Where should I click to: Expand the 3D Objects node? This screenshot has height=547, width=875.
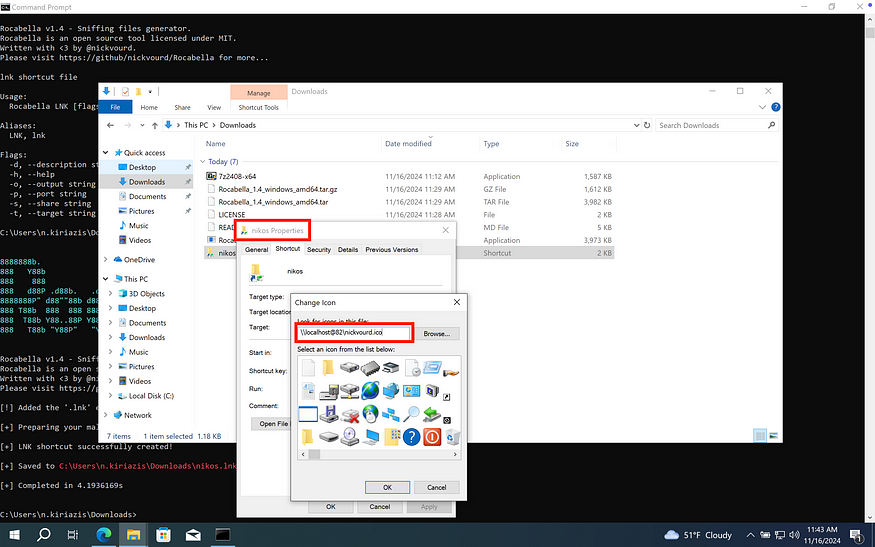point(110,294)
